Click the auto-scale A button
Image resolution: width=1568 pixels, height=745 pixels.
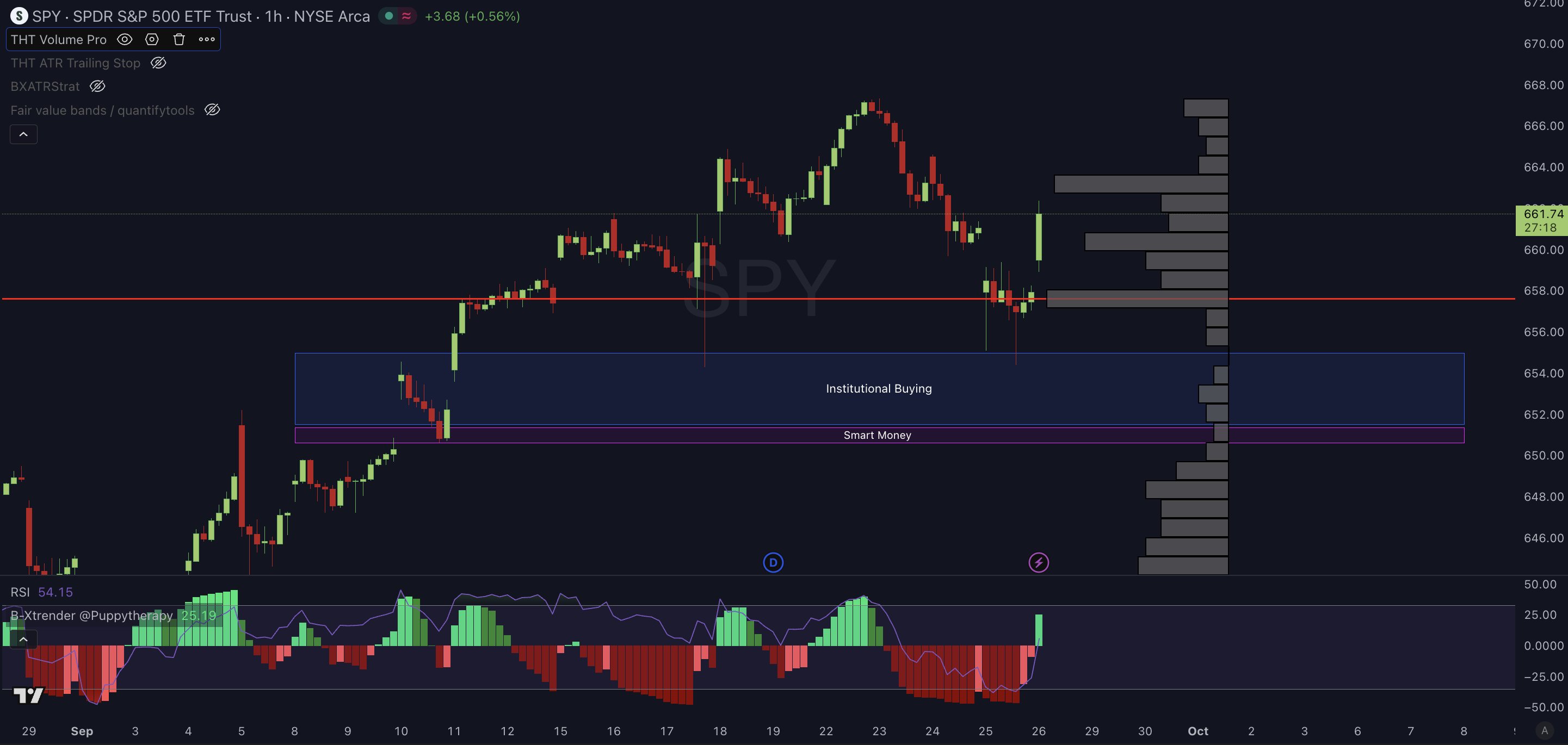[x=1544, y=730]
